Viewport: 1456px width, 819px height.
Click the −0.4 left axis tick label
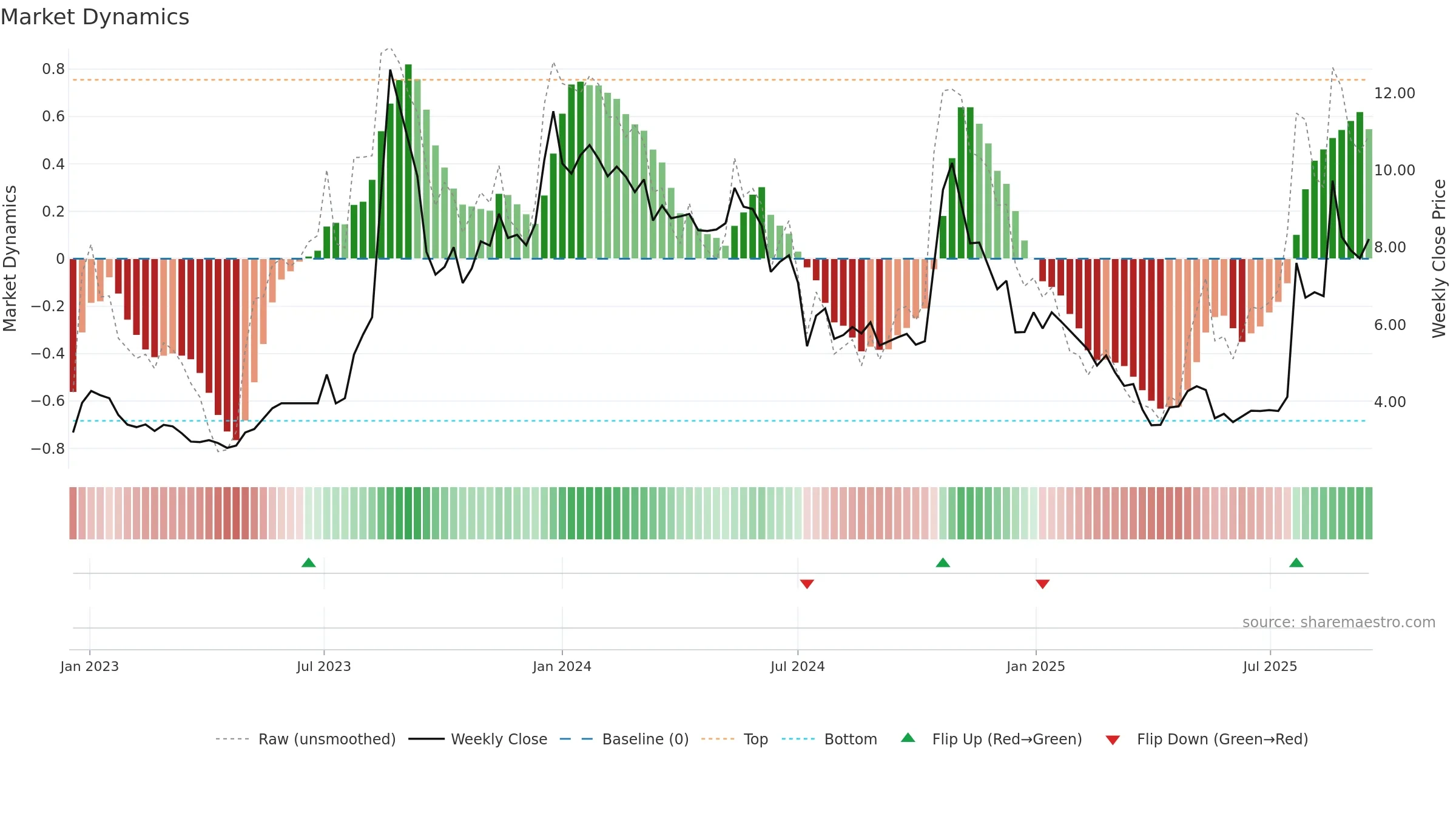48,354
